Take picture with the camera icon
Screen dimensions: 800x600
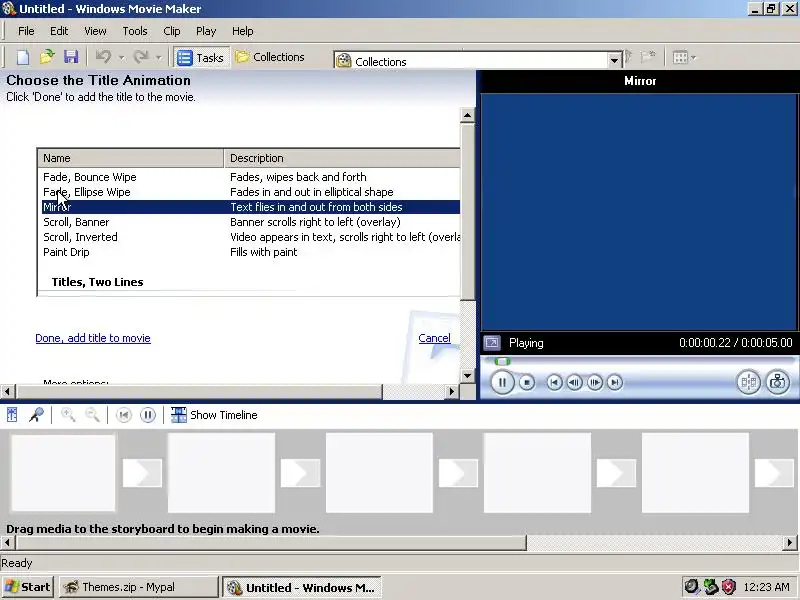click(778, 382)
